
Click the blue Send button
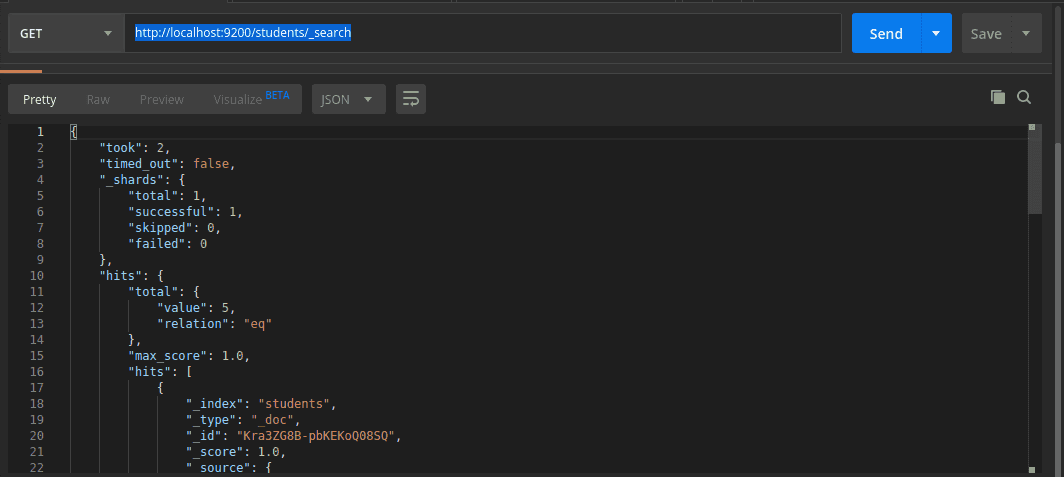pos(885,33)
